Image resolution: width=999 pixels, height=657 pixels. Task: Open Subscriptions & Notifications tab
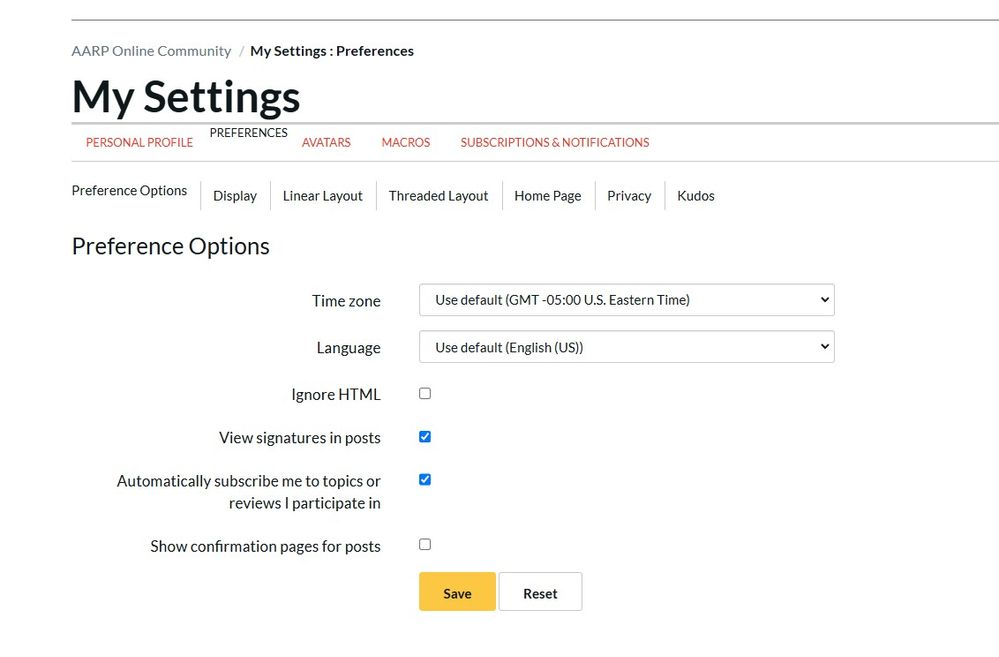pyautogui.click(x=554, y=142)
